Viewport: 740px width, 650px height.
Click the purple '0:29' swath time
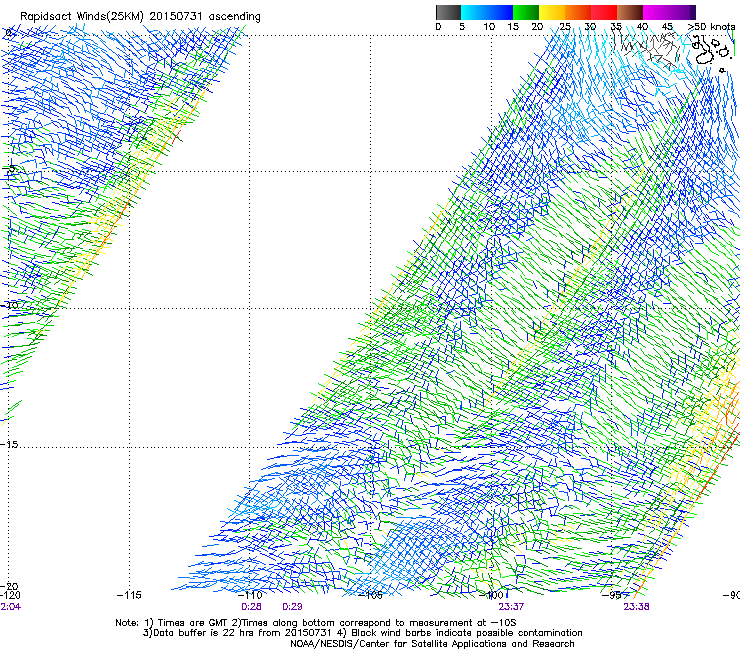pyautogui.click(x=292, y=607)
